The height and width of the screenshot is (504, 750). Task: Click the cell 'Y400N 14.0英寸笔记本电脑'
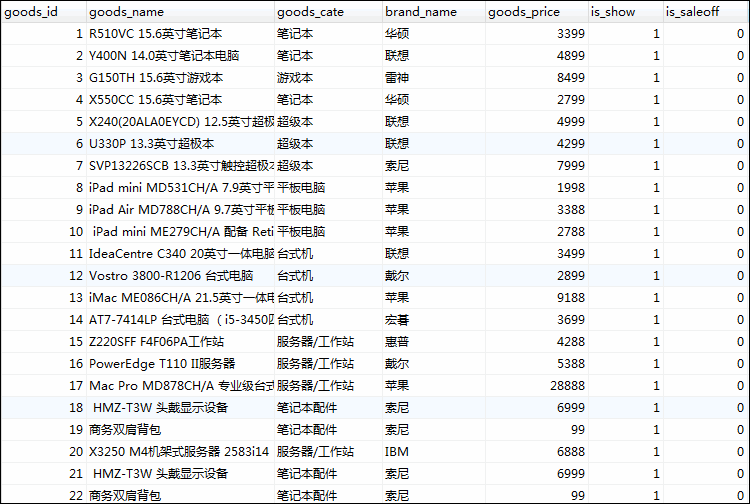pos(180,56)
